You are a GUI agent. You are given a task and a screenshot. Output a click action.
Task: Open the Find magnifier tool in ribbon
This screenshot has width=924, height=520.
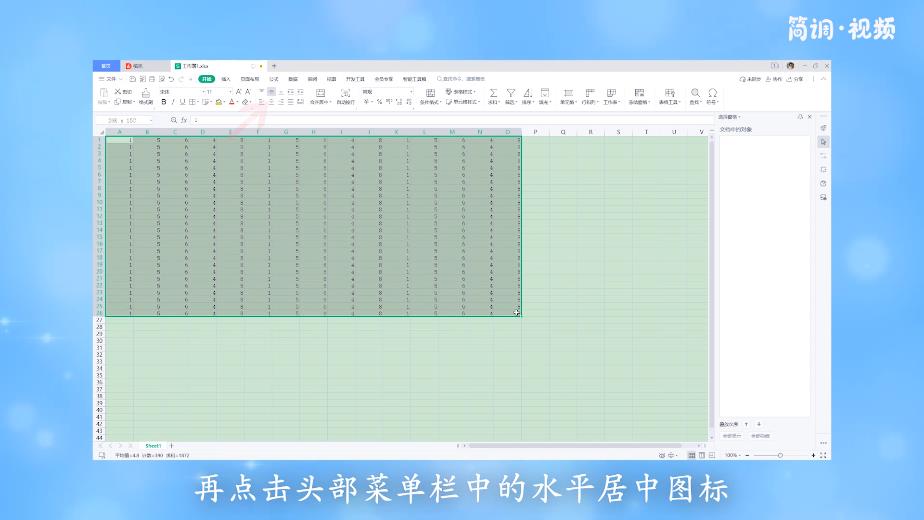click(695, 93)
